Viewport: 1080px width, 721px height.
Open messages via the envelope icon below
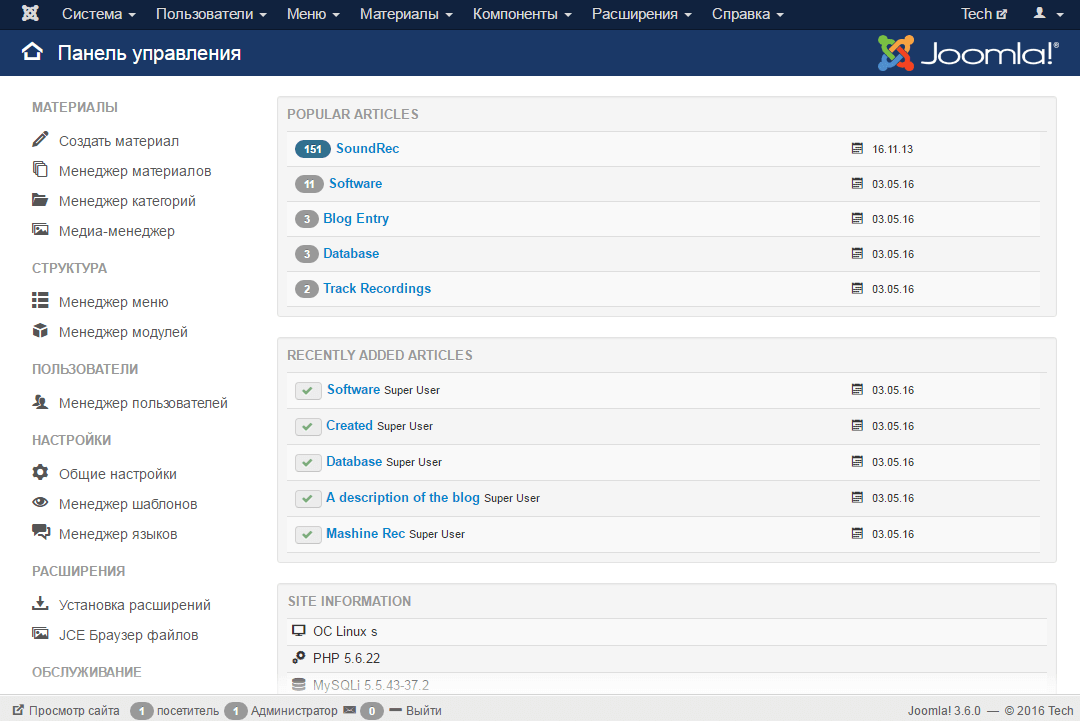349,710
